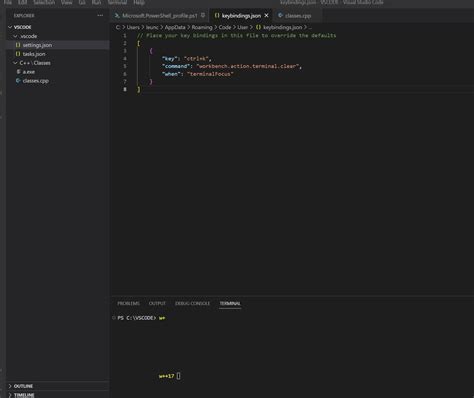Expand the TIMELINE section
474x398 pixels.
click(x=10, y=395)
